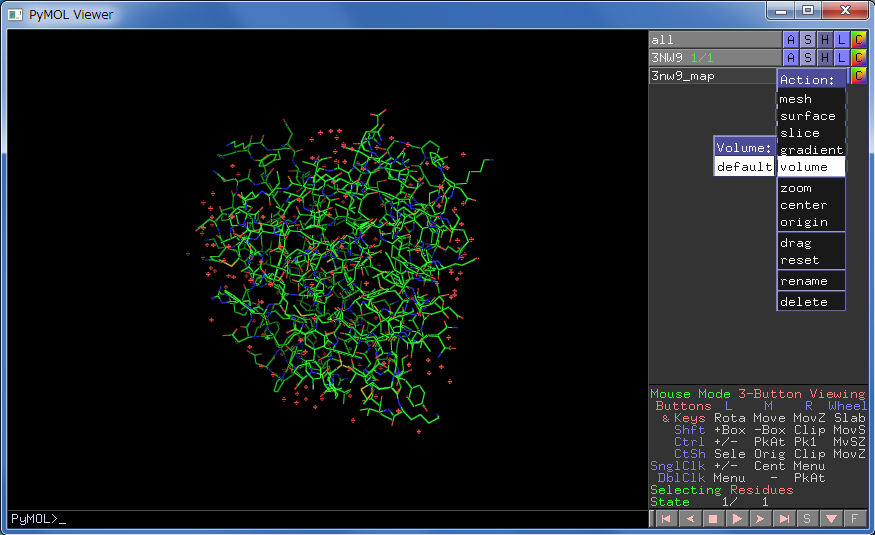Pick the 'default' volume option
Image resolution: width=875 pixels, height=535 pixels.
tap(744, 167)
